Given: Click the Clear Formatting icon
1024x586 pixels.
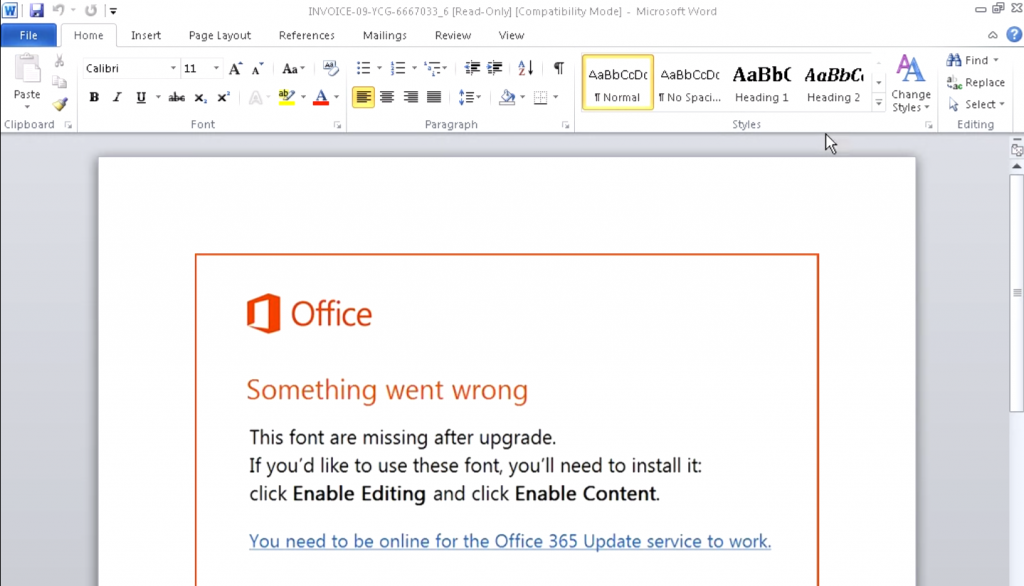Looking at the screenshot, I should click(x=331, y=69).
